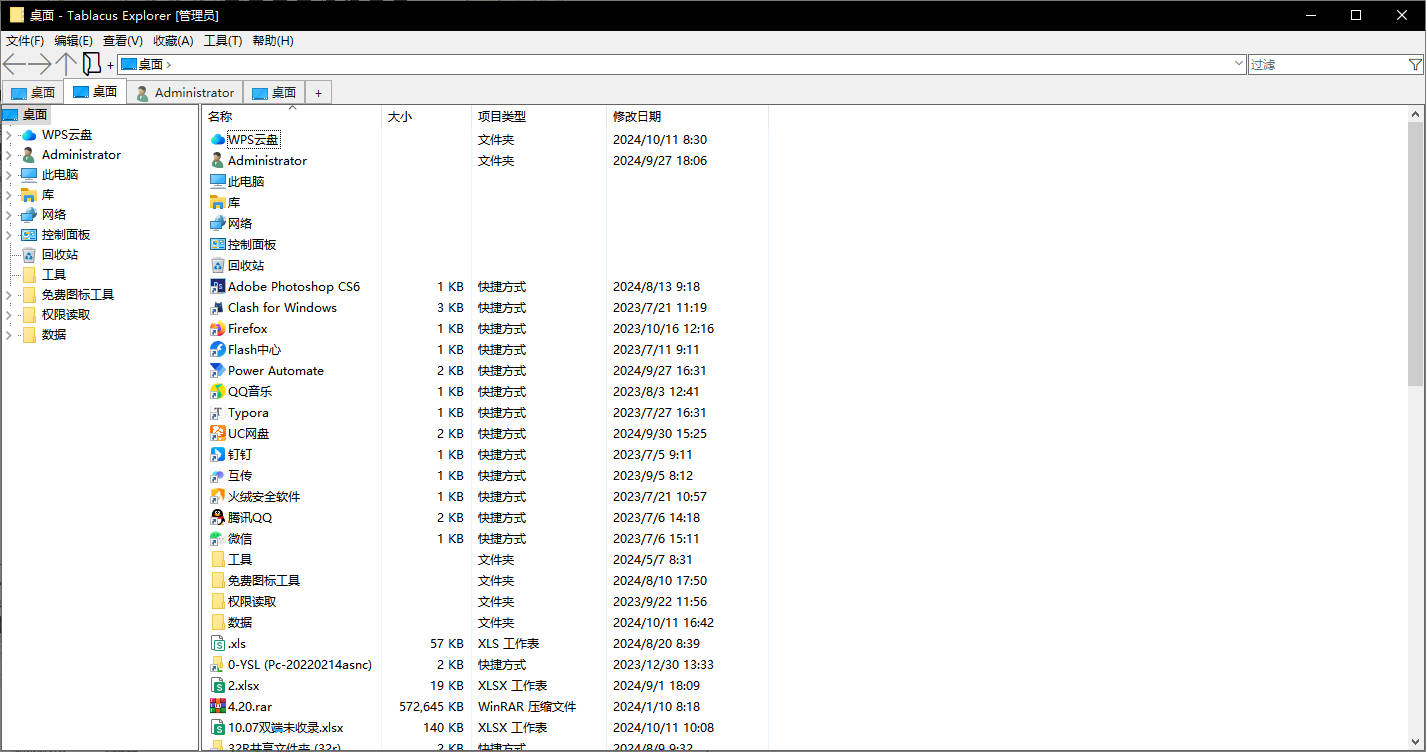Select the 互传 shortcut icon

(218, 476)
